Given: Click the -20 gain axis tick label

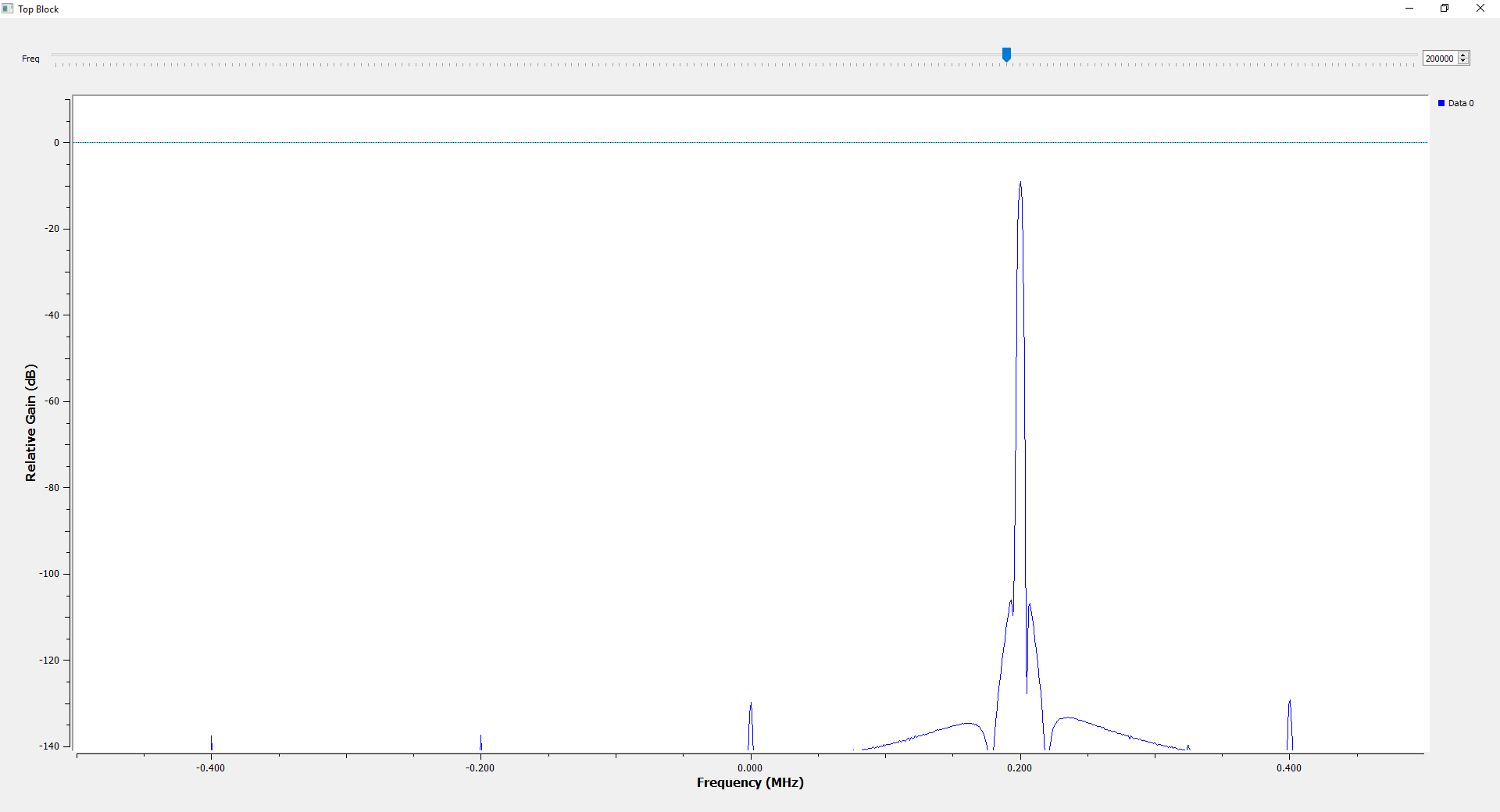Looking at the screenshot, I should point(52,229).
